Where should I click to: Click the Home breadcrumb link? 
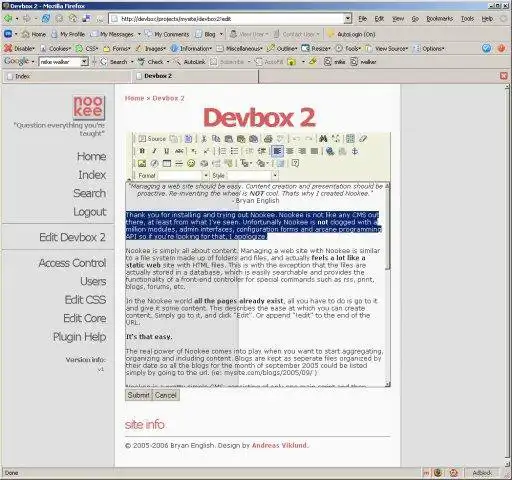pos(134,98)
